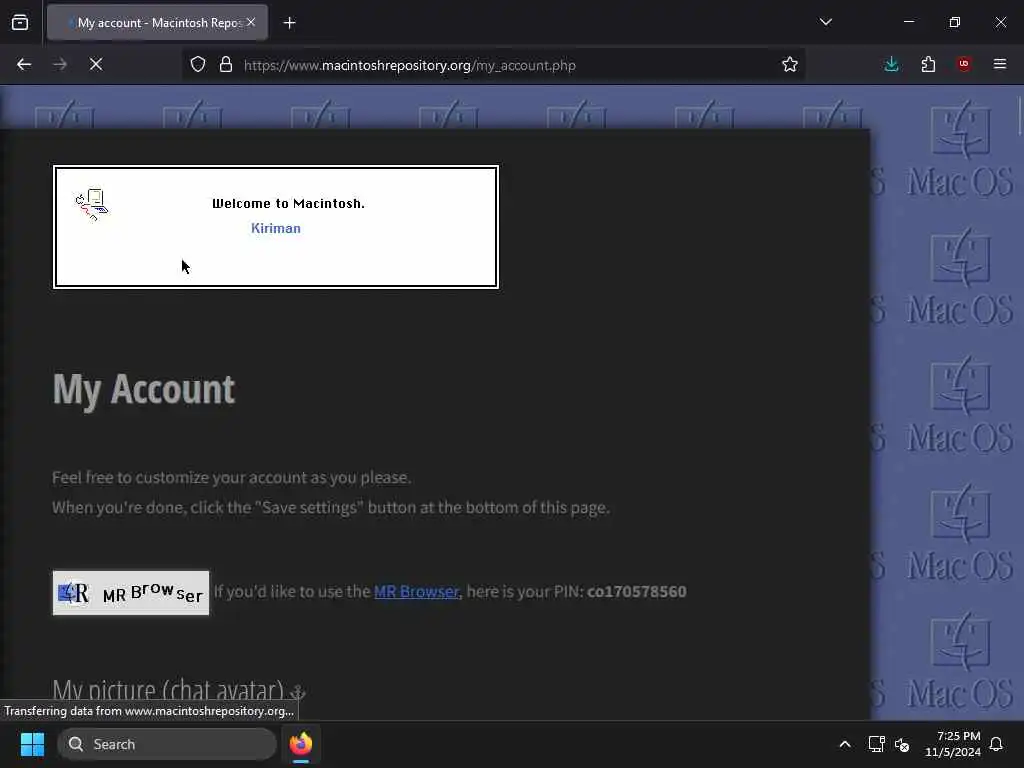
Task: Click the My Account heading
Action: point(144,390)
